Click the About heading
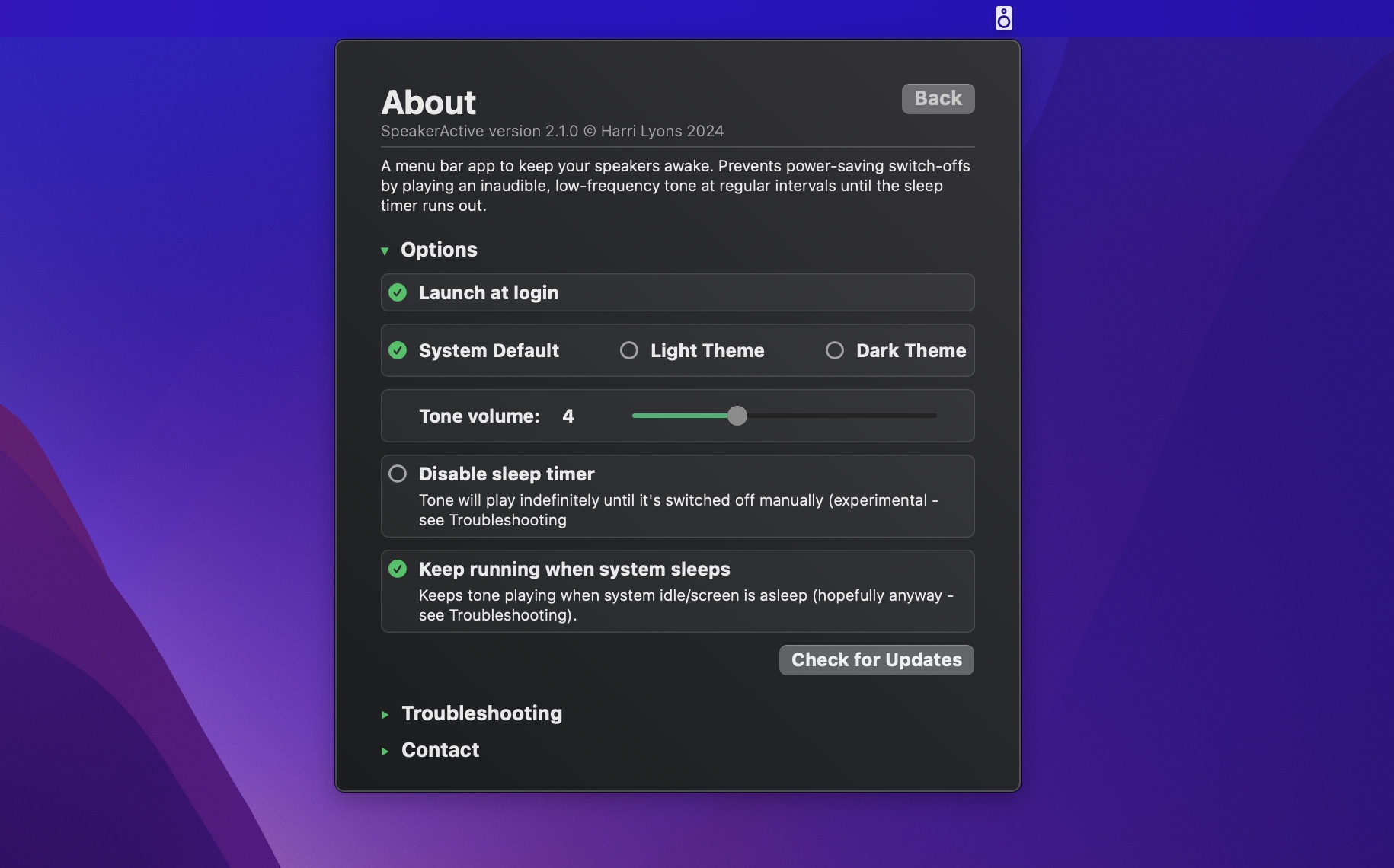Viewport: 1394px width, 868px height. 428,103
